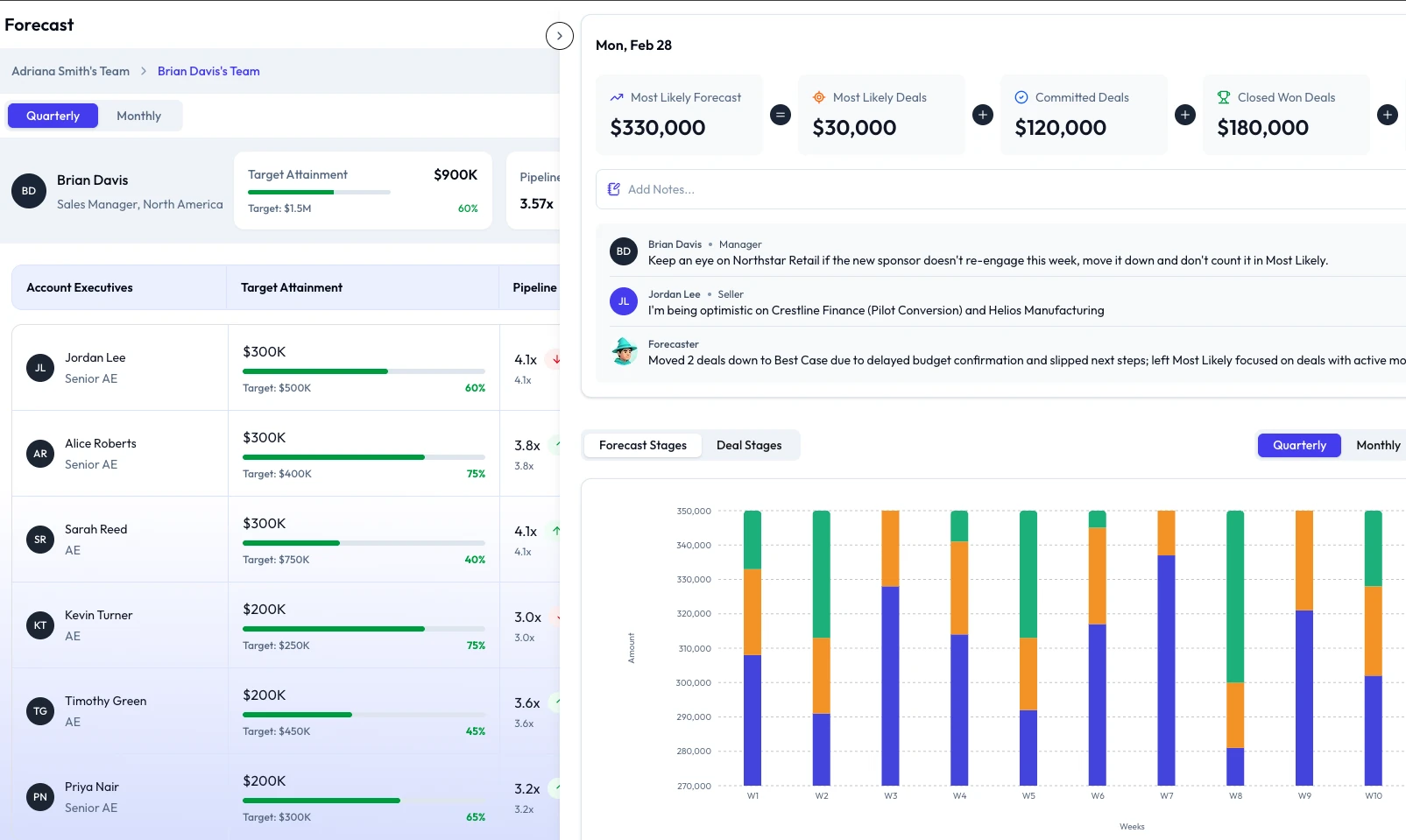Click the JL avatar on the seller note
This screenshot has height=840, width=1406.
[624, 301]
